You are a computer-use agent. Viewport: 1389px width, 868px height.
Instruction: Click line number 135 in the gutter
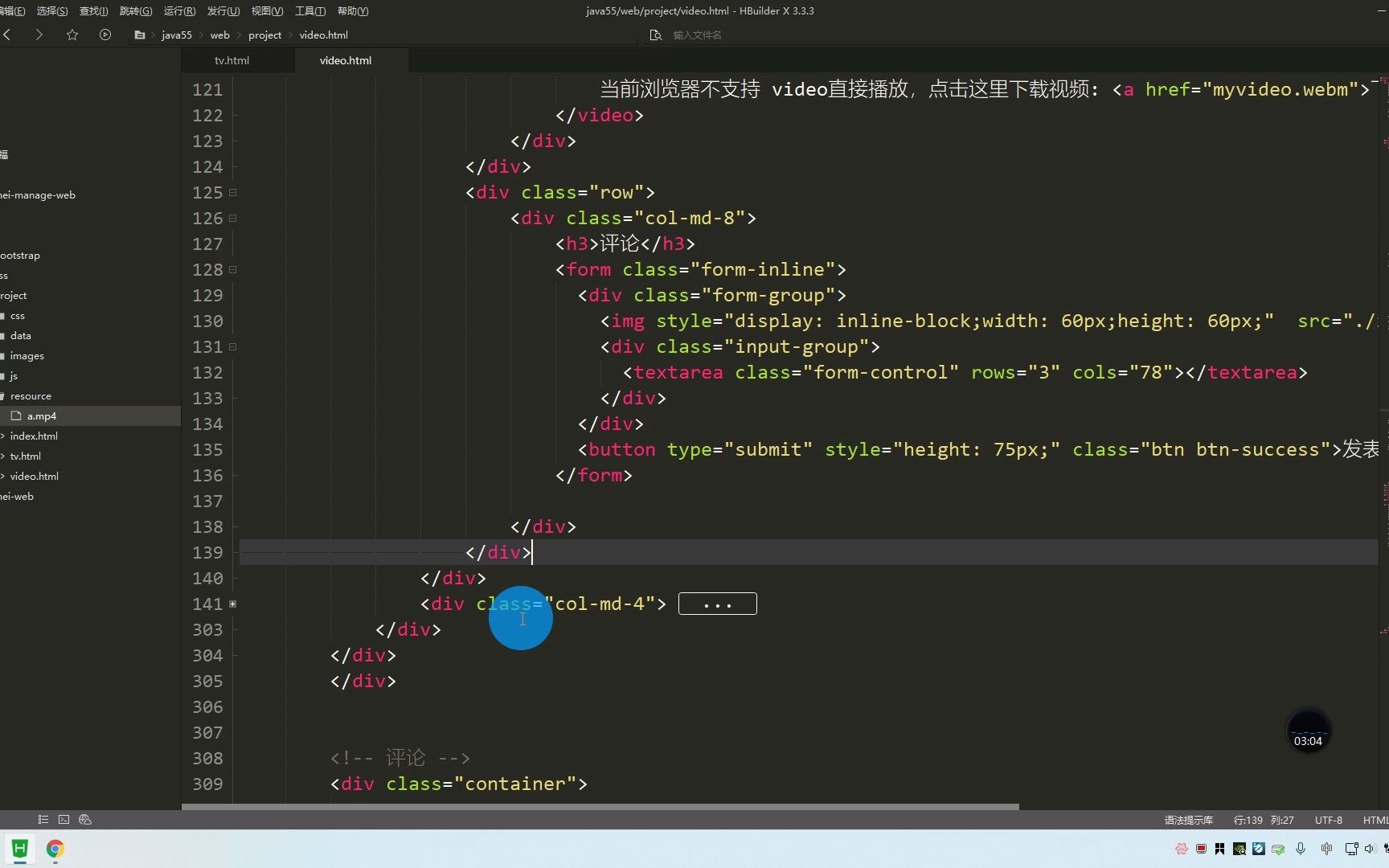pos(207,449)
